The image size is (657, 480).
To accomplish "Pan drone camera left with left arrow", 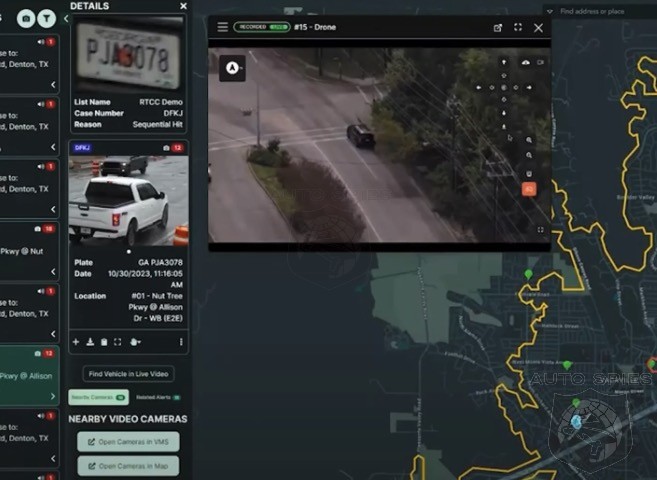I will point(479,88).
